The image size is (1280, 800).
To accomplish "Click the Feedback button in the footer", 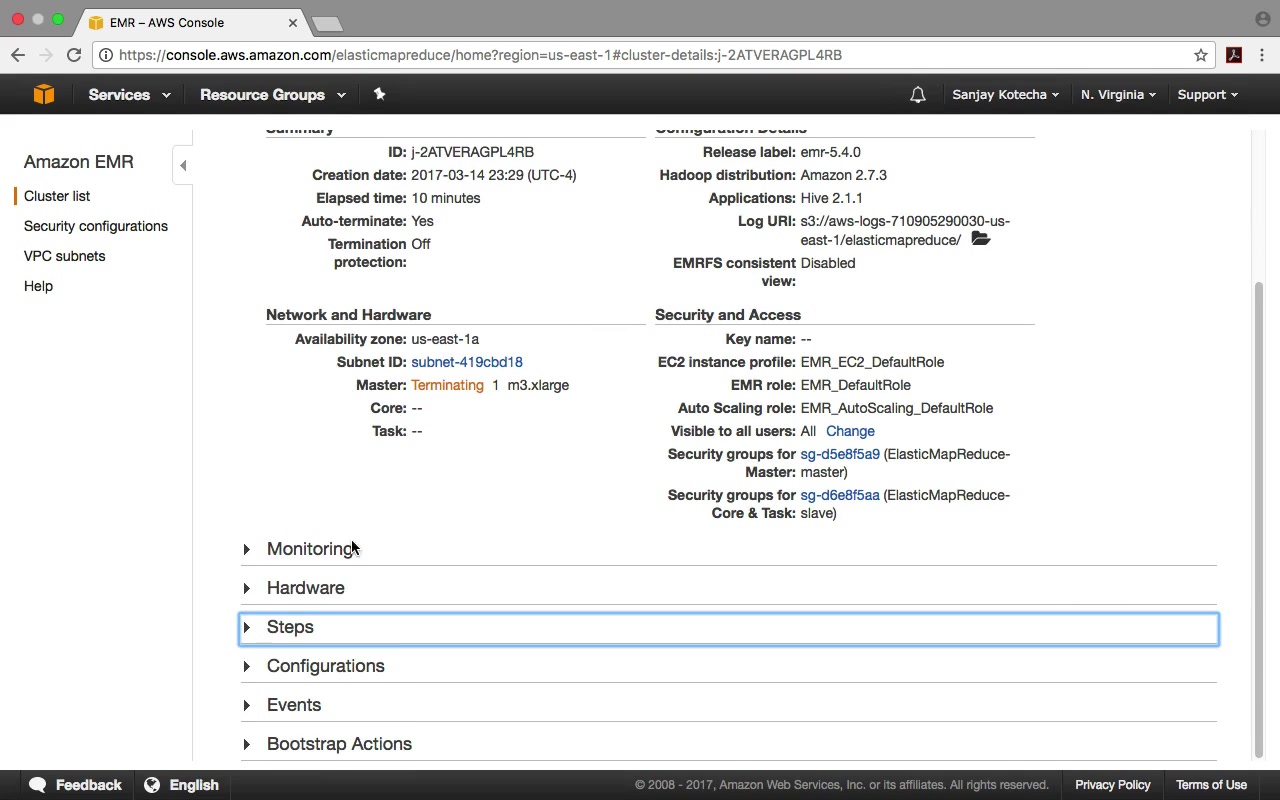I will tap(76, 785).
